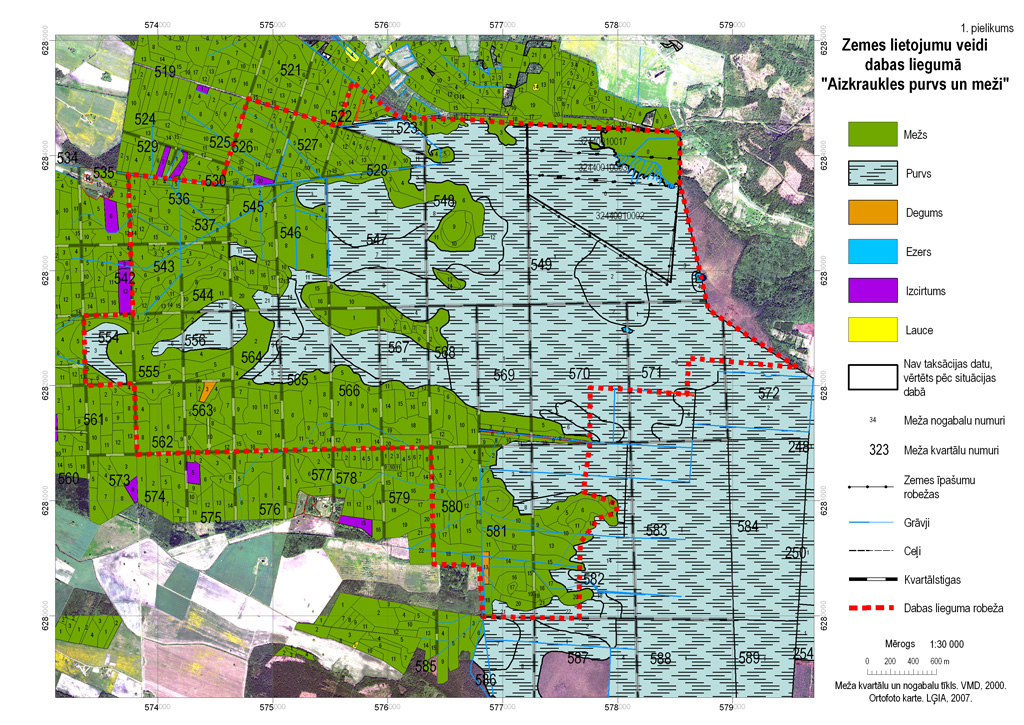Click the Ceļi dashed line legend symbol
This screenshot has height=725, width=1024.
[x=872, y=551]
